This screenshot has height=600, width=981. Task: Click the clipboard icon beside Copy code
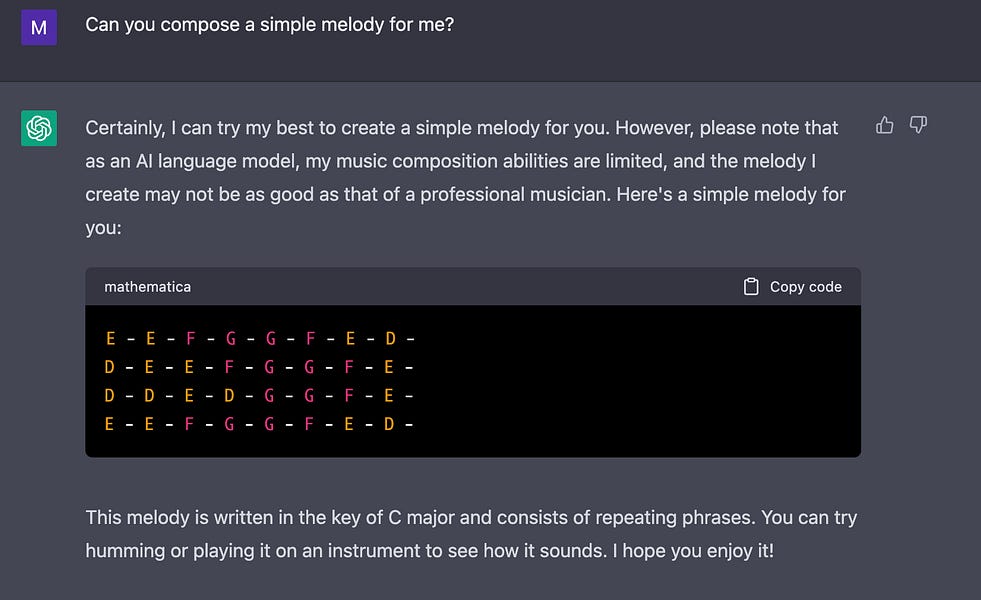(x=751, y=287)
